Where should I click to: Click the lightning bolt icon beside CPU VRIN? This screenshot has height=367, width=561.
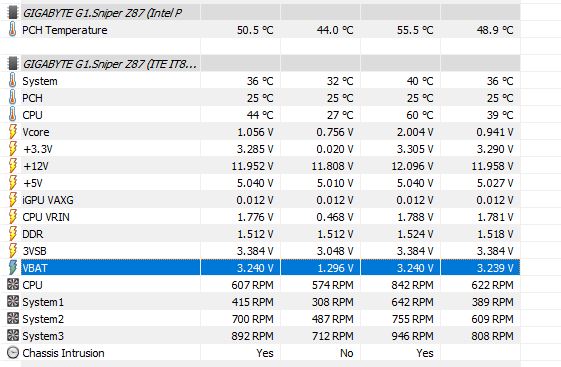click(13, 217)
